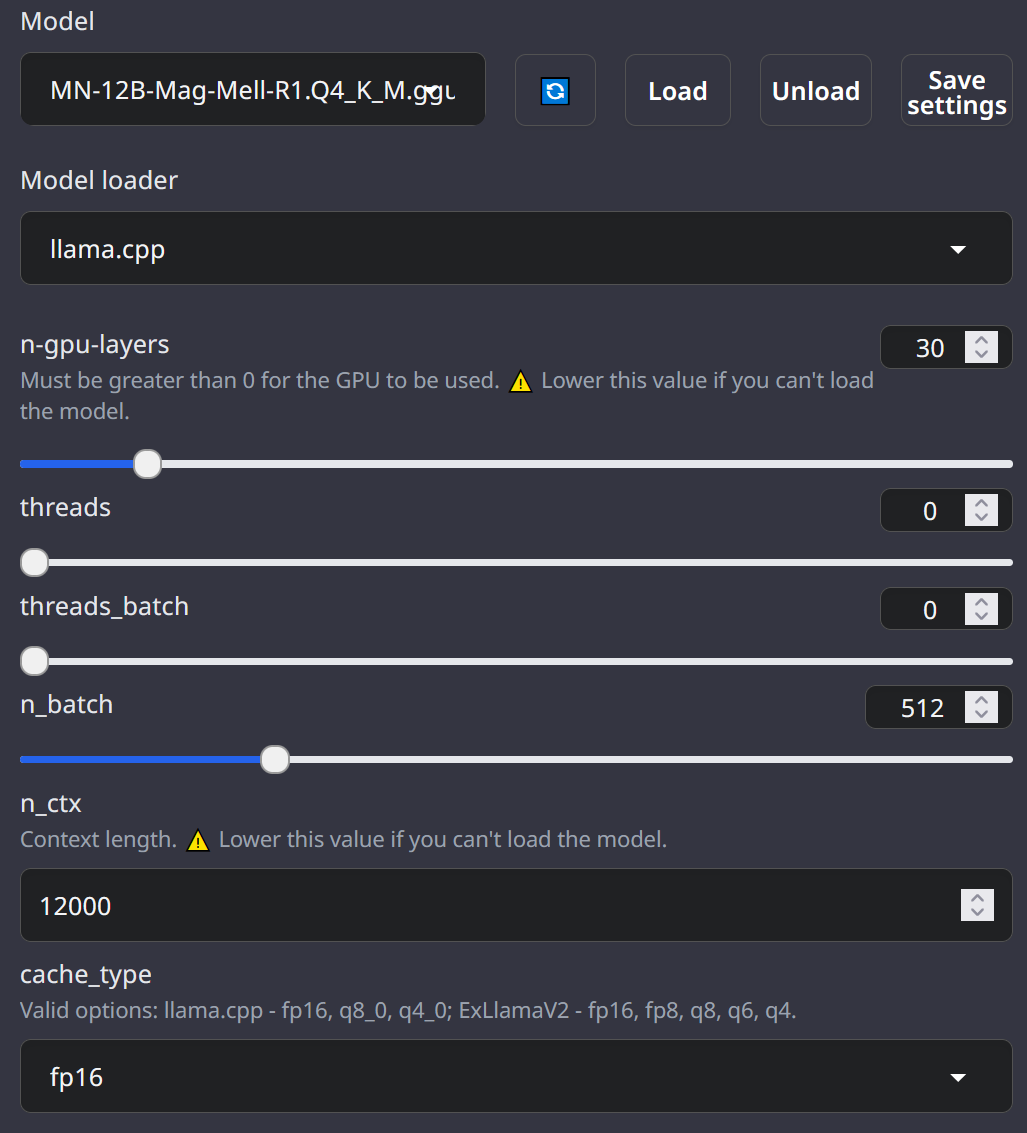Viewport: 1027px width, 1133px height.
Task: Click the threads_batch slider handle
Action: tap(35, 662)
